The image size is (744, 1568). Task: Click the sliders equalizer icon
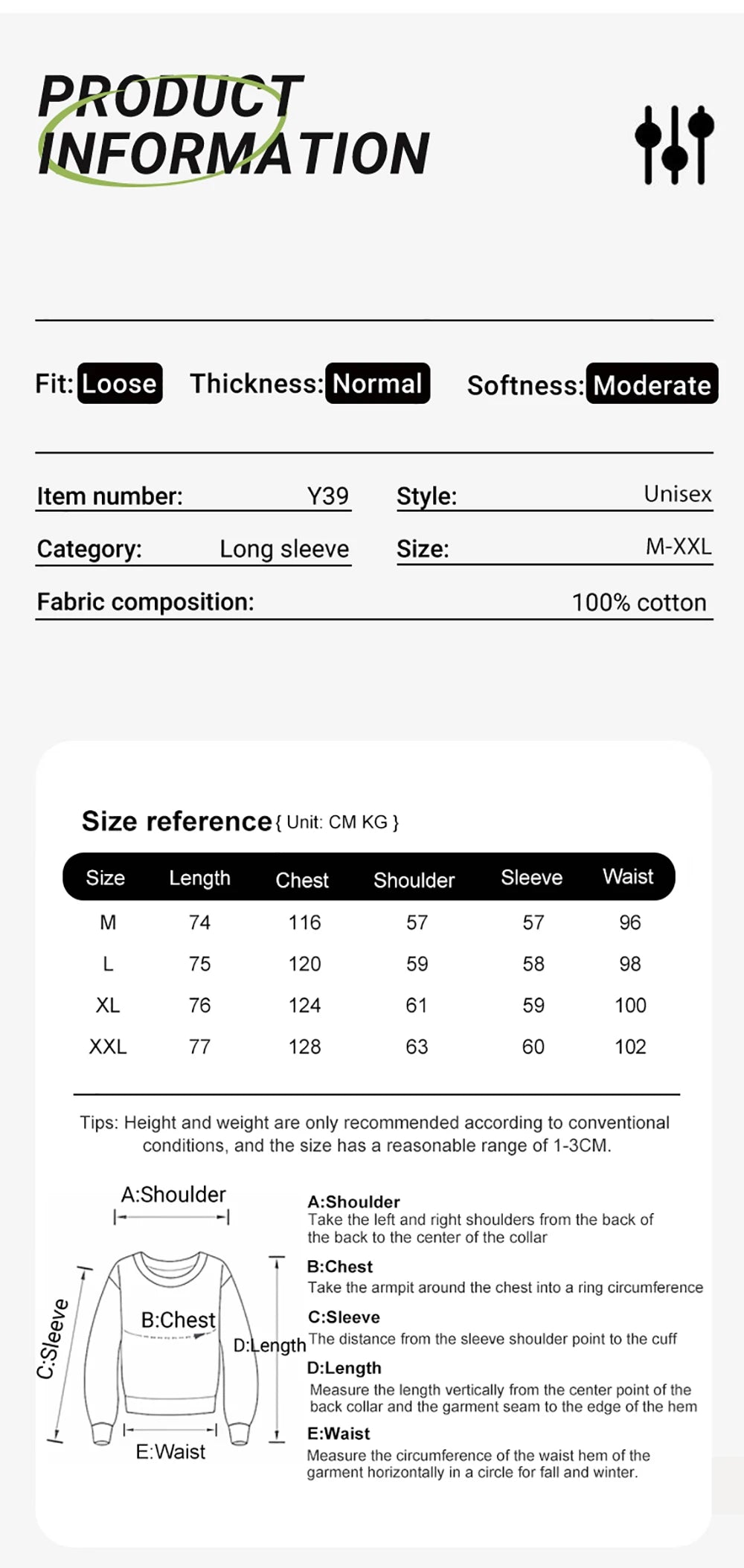pyautogui.click(x=674, y=145)
